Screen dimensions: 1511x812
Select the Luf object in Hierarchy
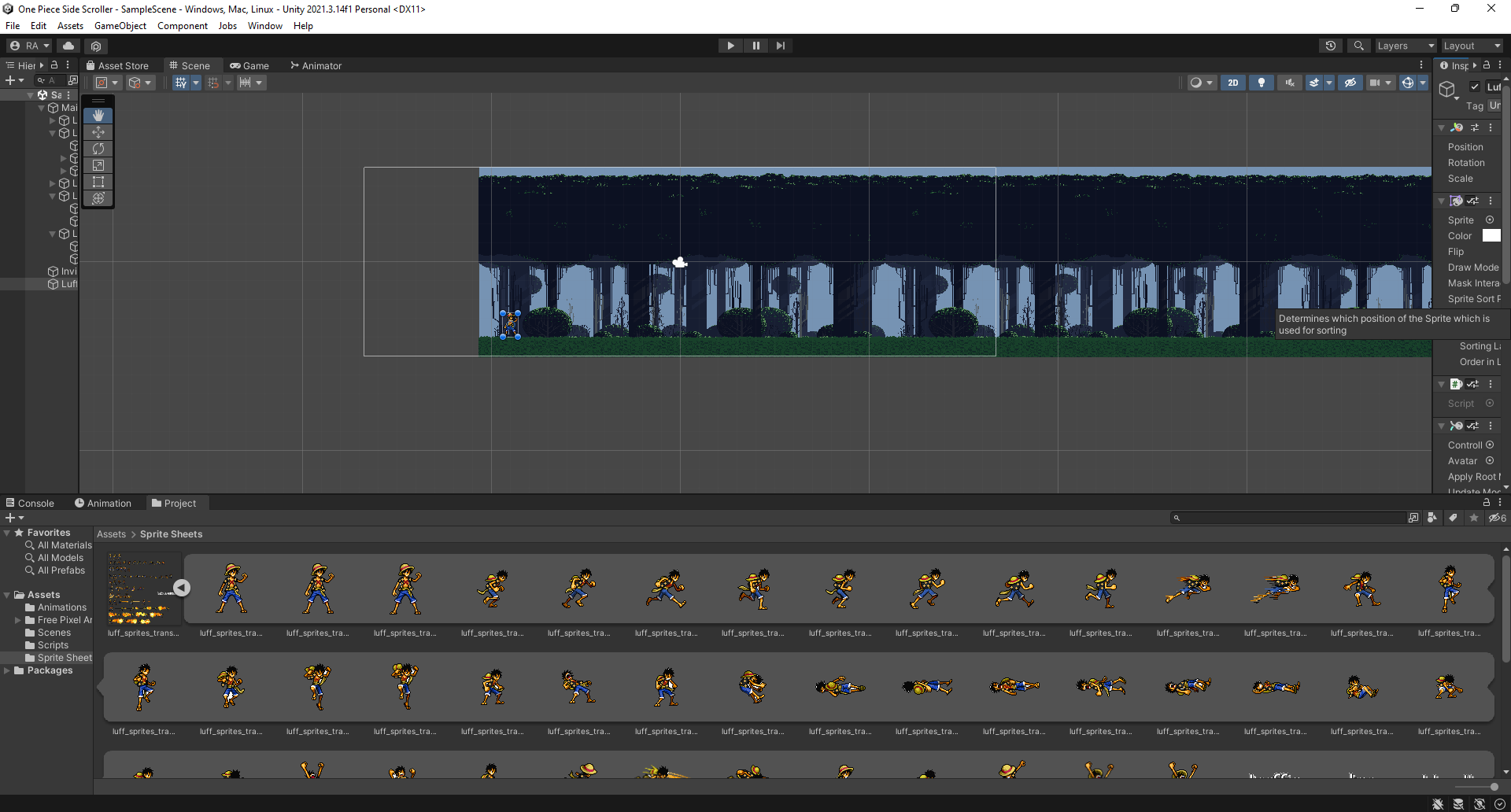[63, 284]
